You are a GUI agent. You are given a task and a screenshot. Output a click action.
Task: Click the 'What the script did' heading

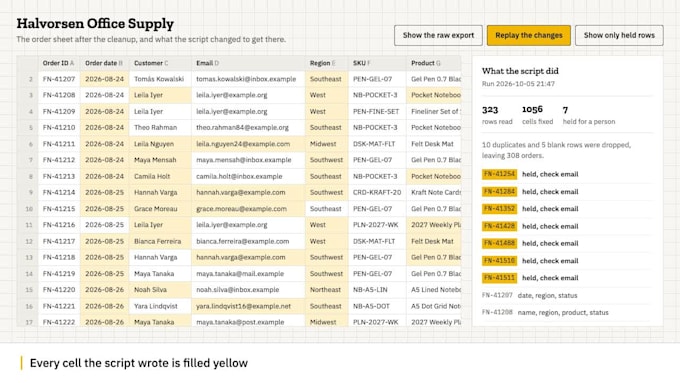pos(520,71)
